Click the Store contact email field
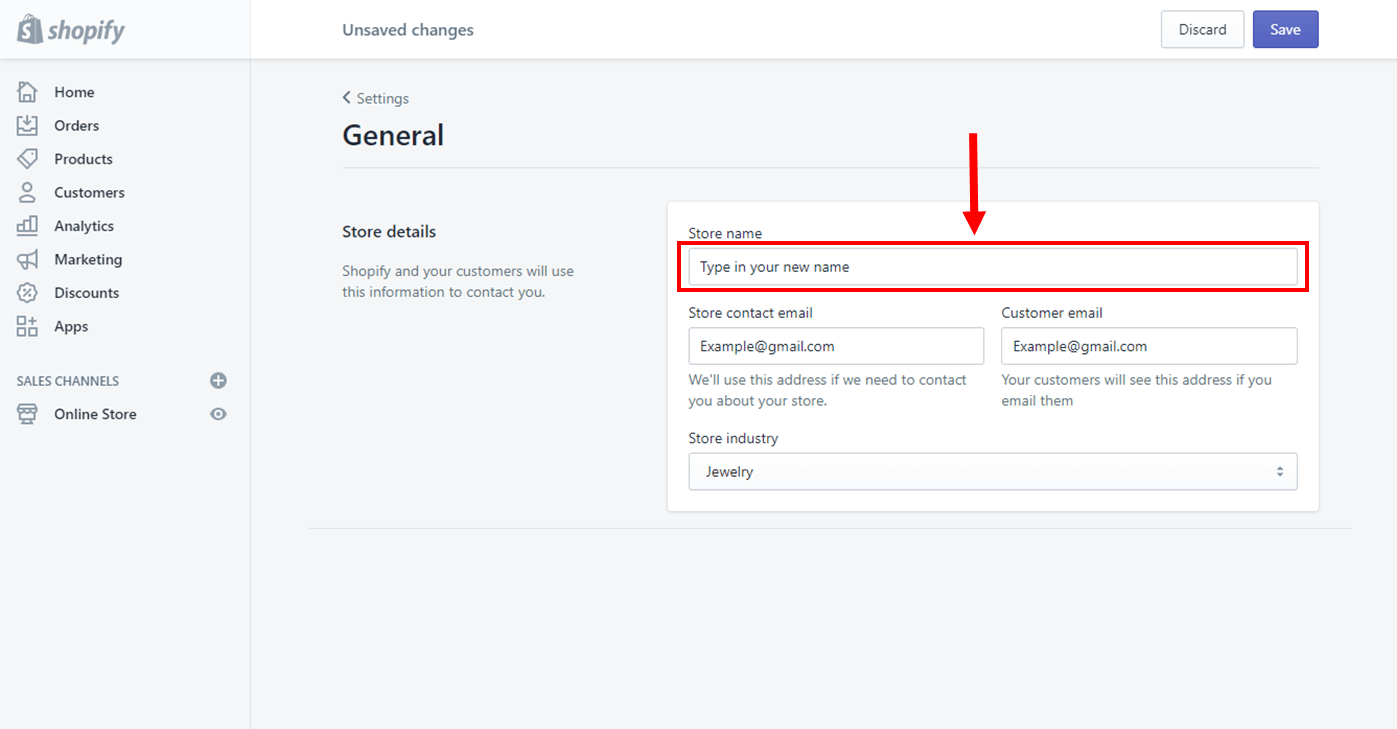Screen dimensions: 1397x729 point(836,345)
